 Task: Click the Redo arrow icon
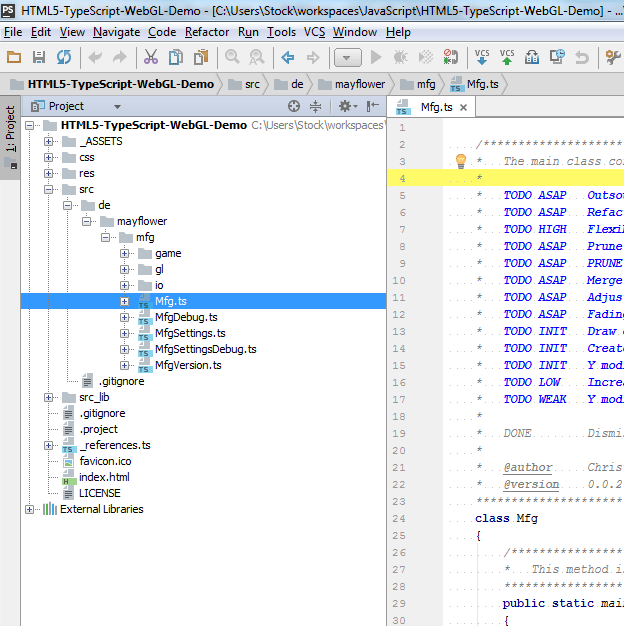120,57
